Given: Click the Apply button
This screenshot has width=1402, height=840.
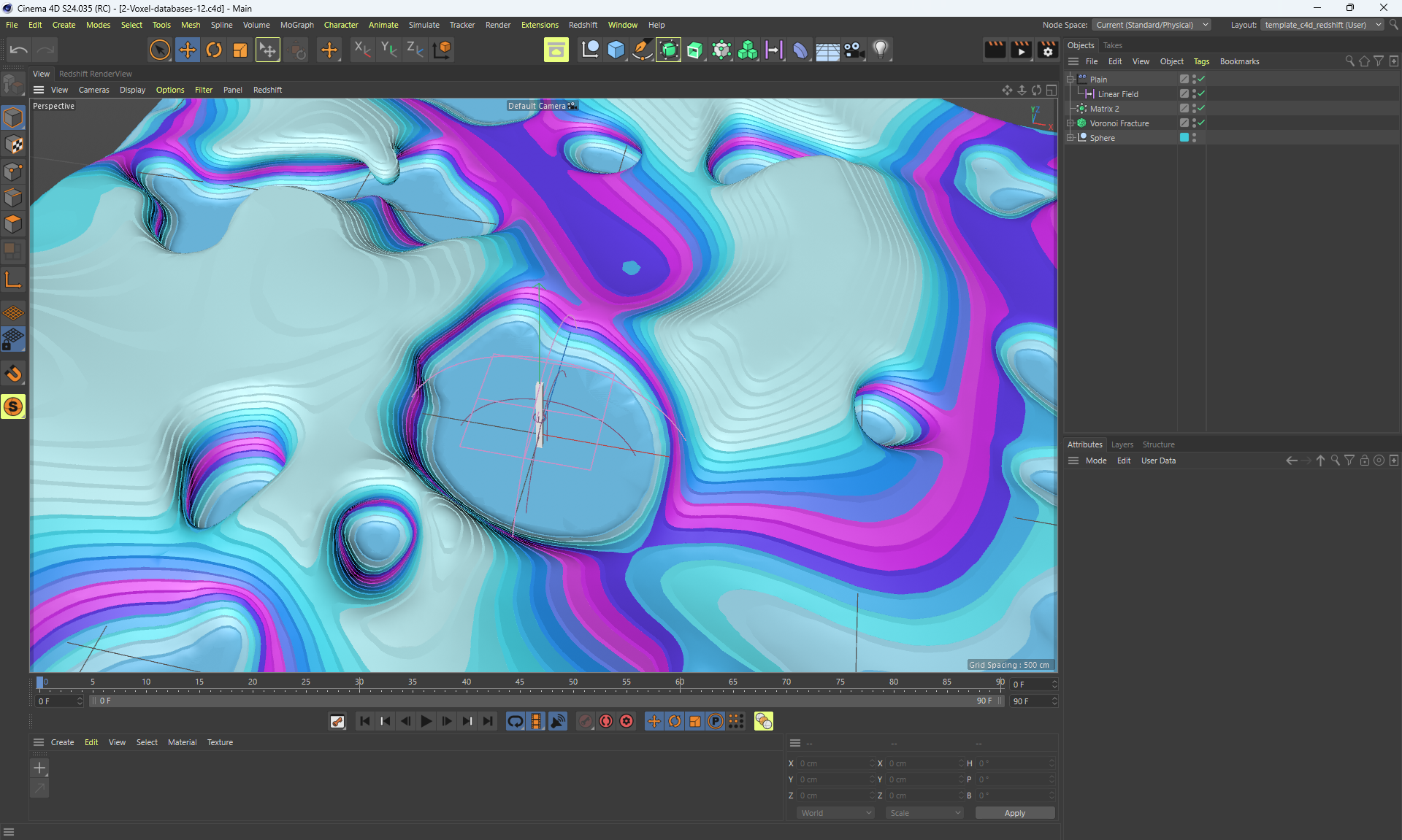Looking at the screenshot, I should point(1014,813).
